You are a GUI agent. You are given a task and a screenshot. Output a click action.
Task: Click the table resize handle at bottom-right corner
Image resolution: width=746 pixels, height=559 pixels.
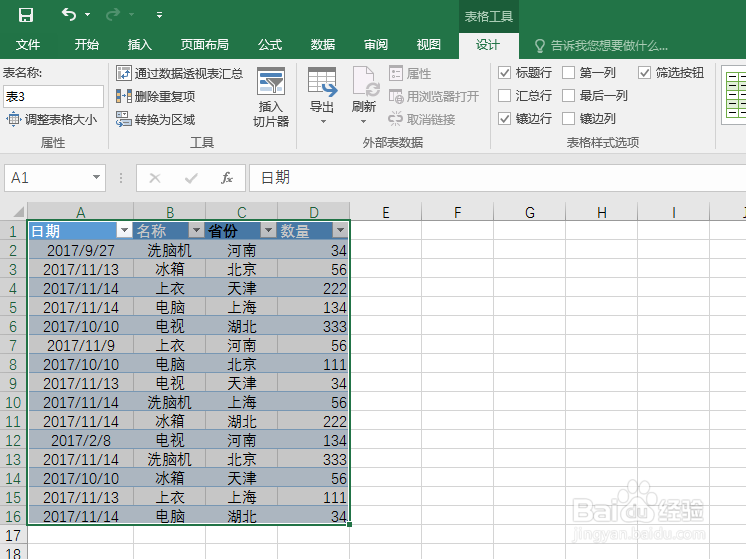350,524
